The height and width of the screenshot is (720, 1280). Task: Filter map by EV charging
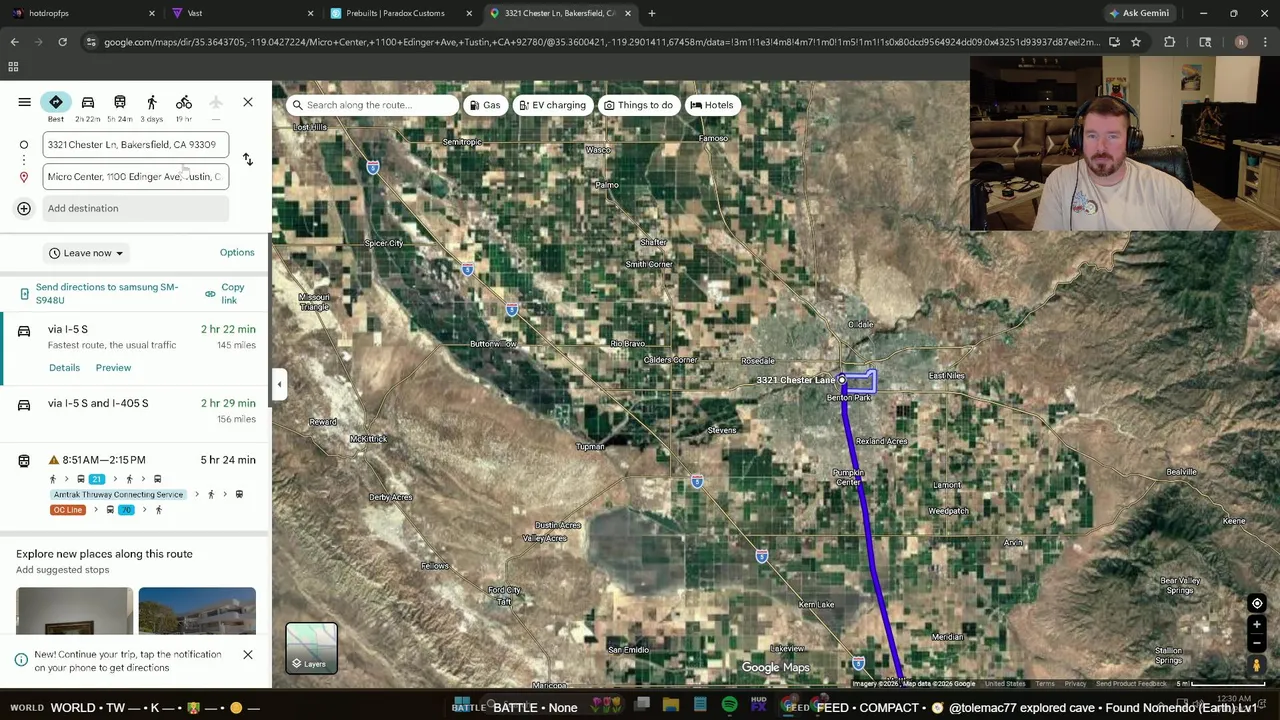[552, 105]
